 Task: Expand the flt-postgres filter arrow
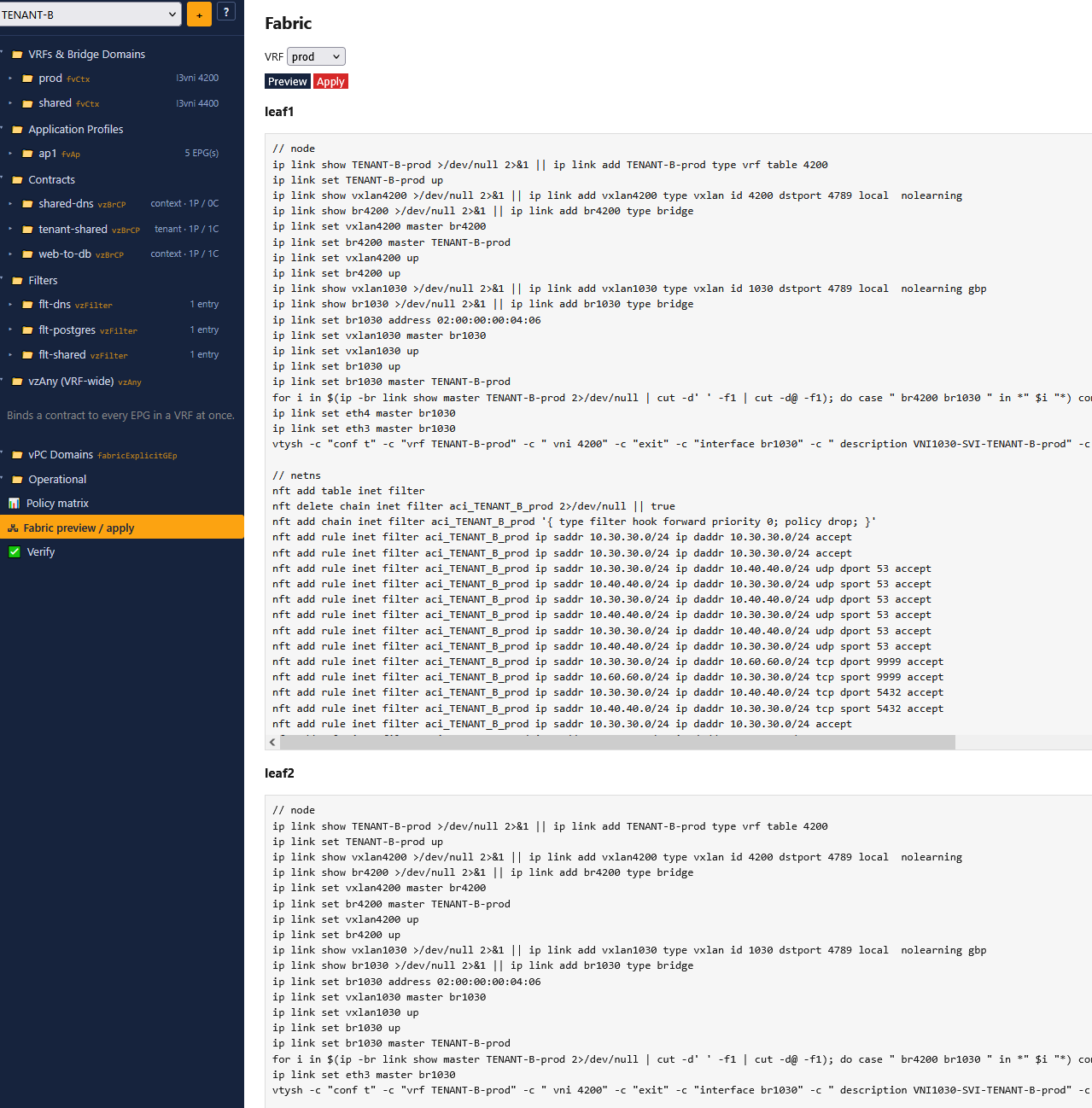pyautogui.click(x=10, y=330)
